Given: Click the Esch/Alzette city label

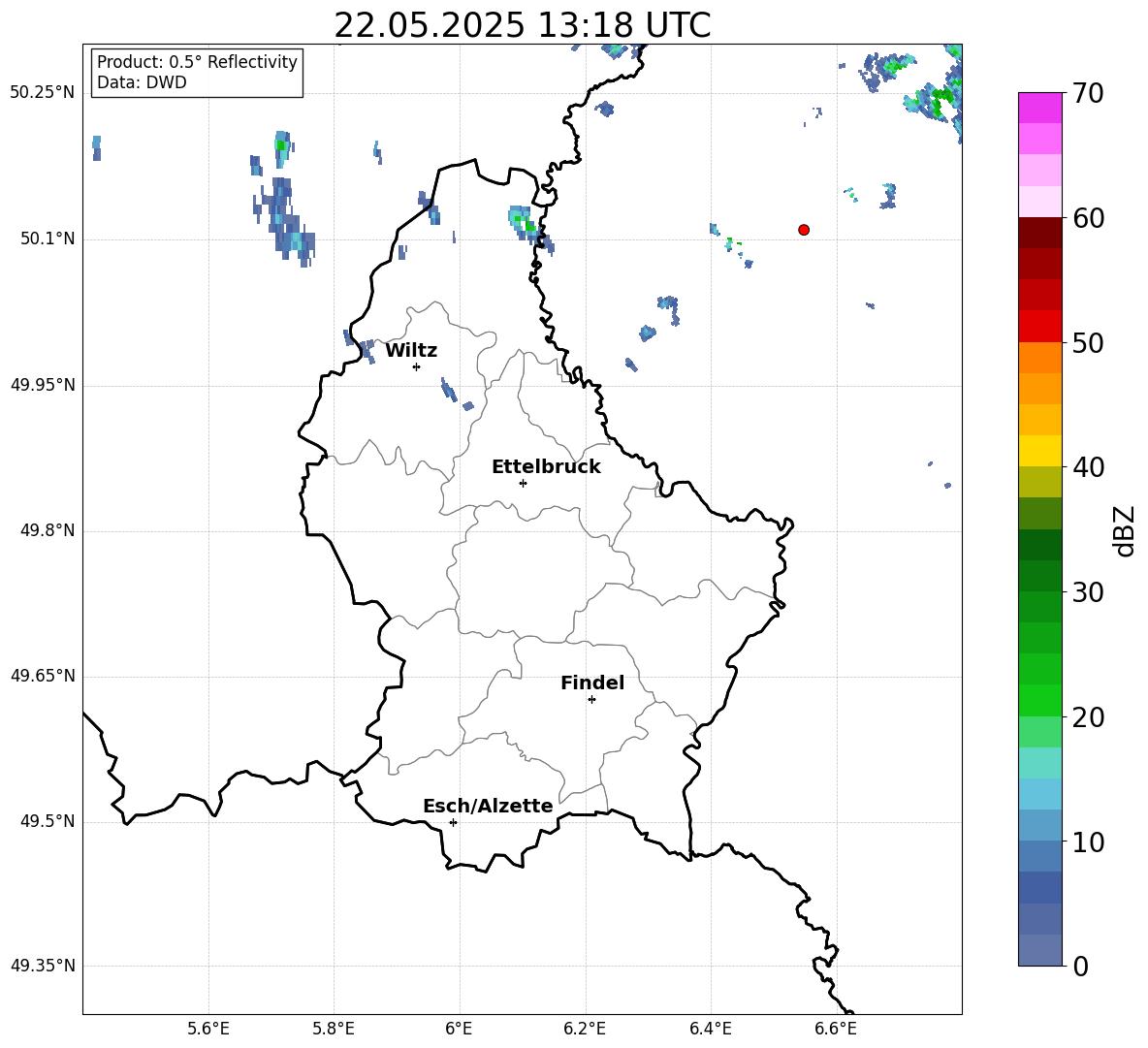Looking at the screenshot, I should click(488, 806).
